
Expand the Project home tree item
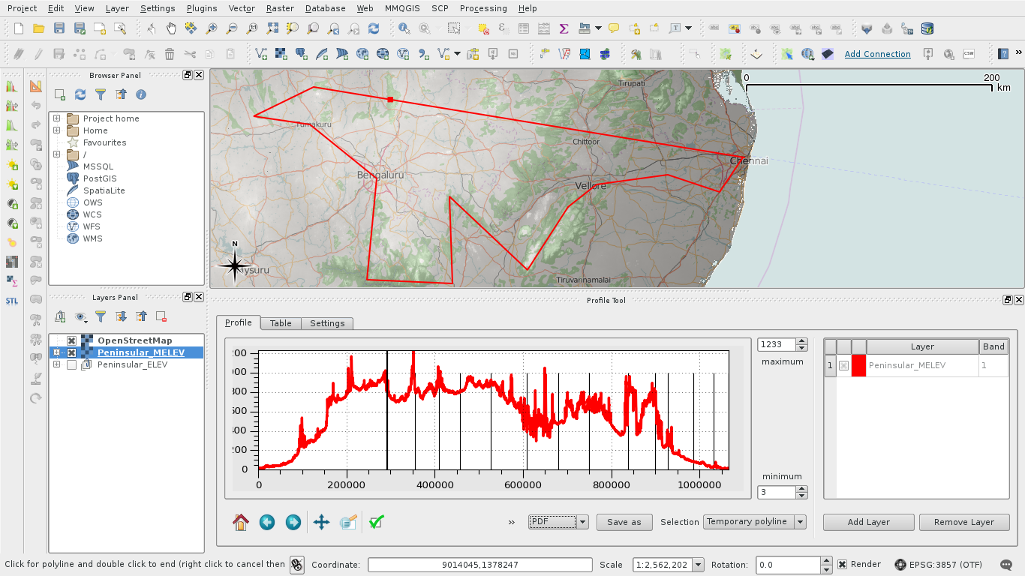coord(57,119)
